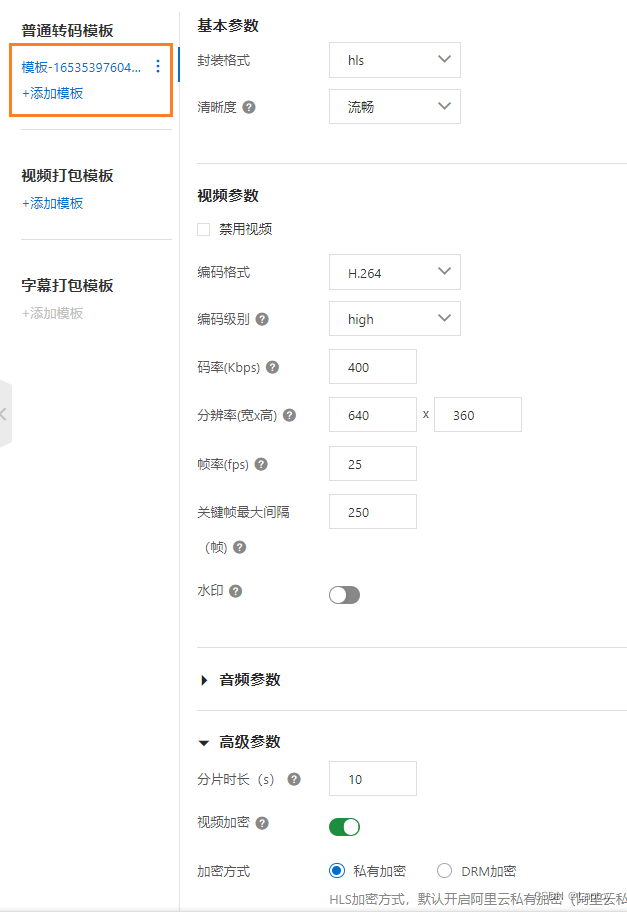The image size is (627, 912).
Task: Click the 封装格式 label
Action: point(223,60)
